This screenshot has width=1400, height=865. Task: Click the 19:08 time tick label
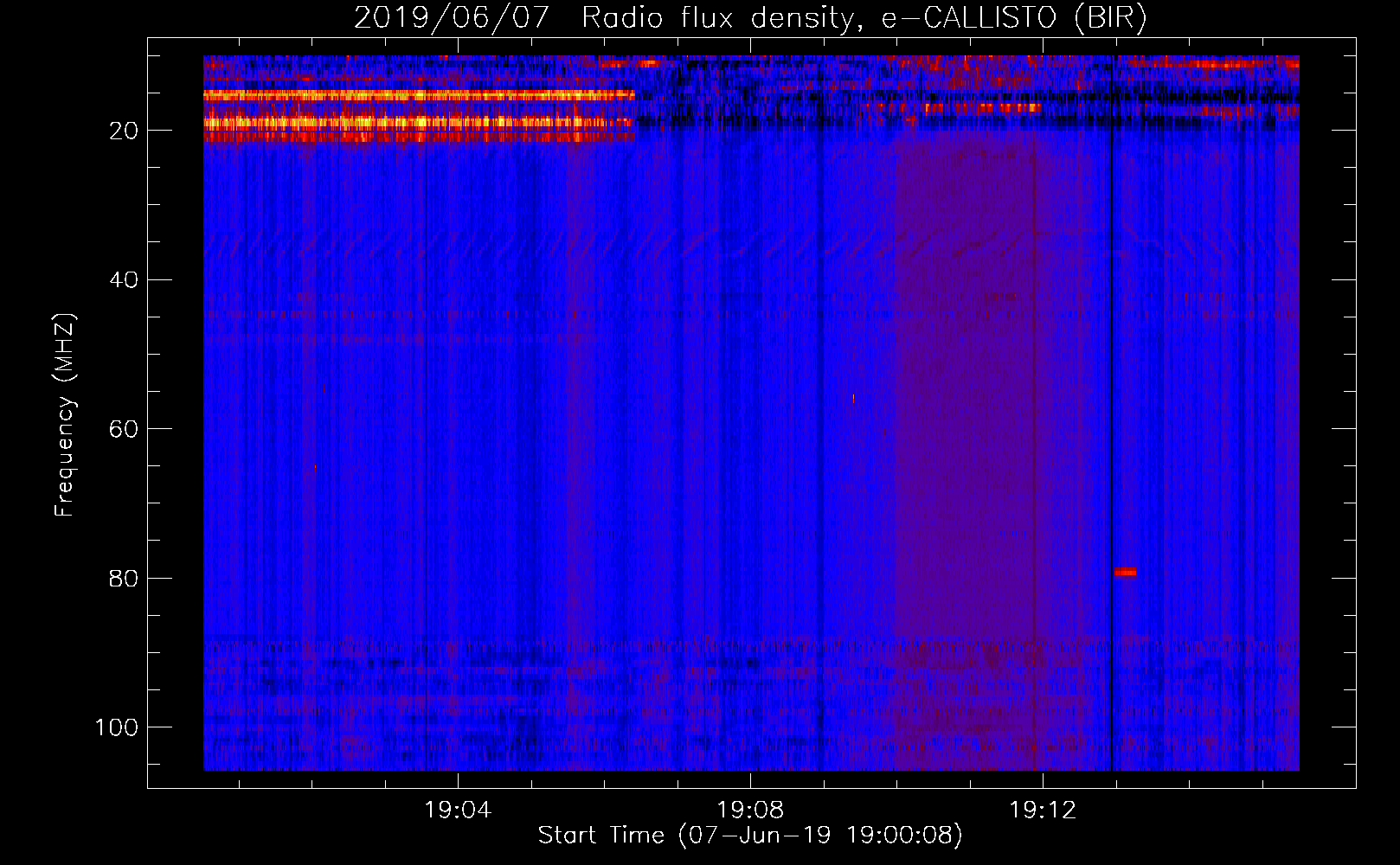pyautogui.click(x=750, y=811)
